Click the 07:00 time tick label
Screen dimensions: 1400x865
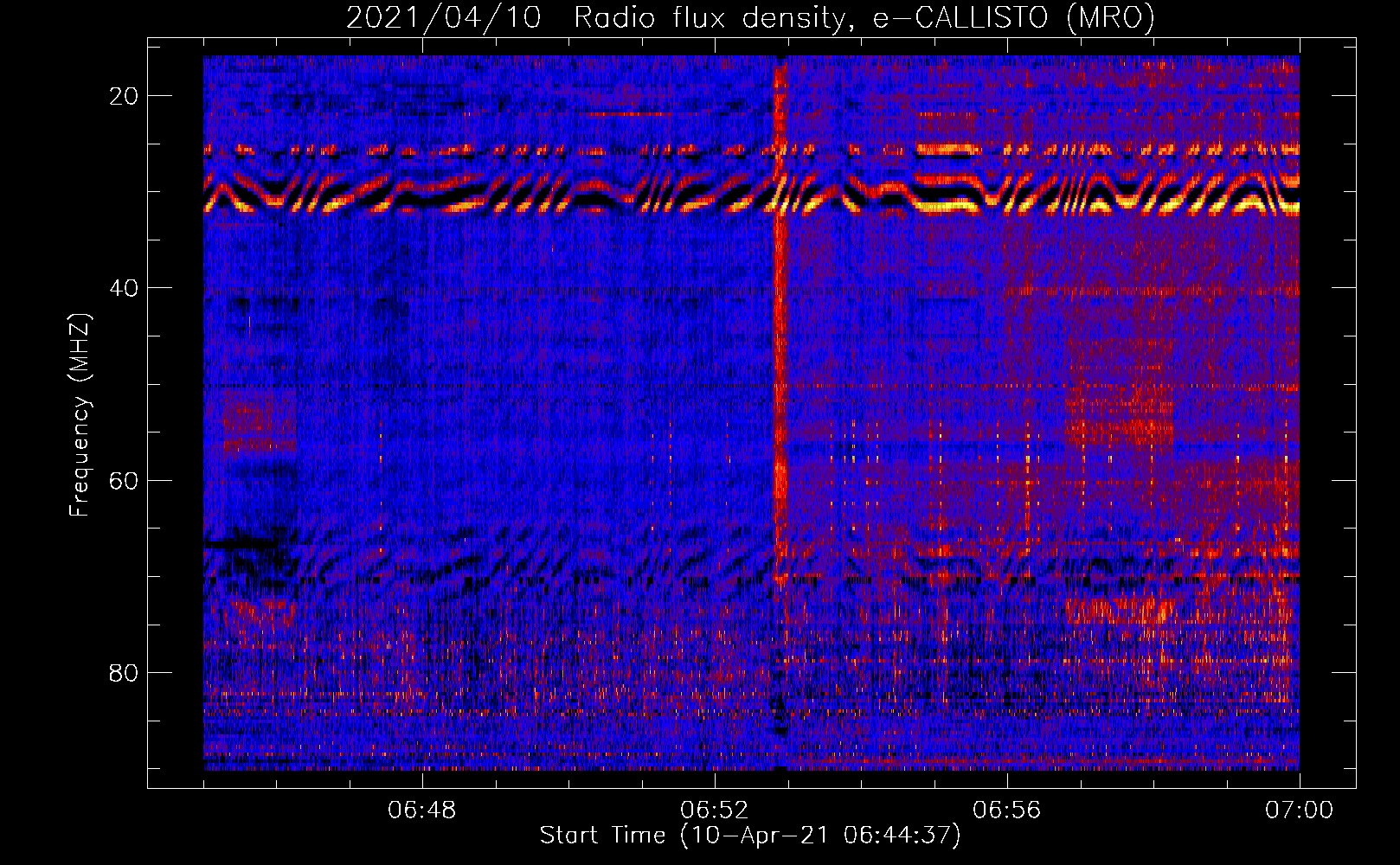tap(1300, 811)
